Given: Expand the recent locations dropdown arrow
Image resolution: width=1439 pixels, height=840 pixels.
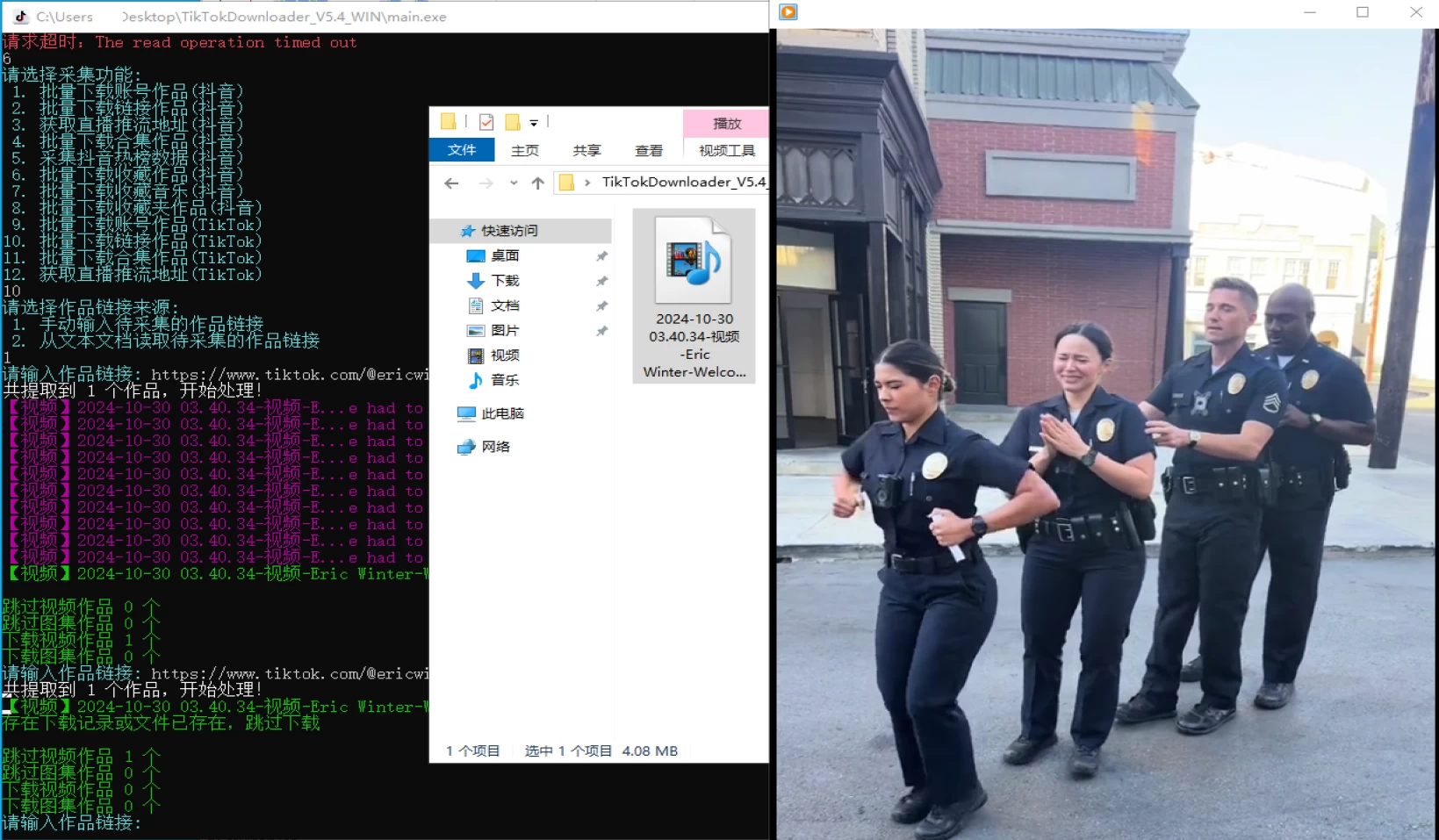Looking at the screenshot, I should (x=514, y=183).
